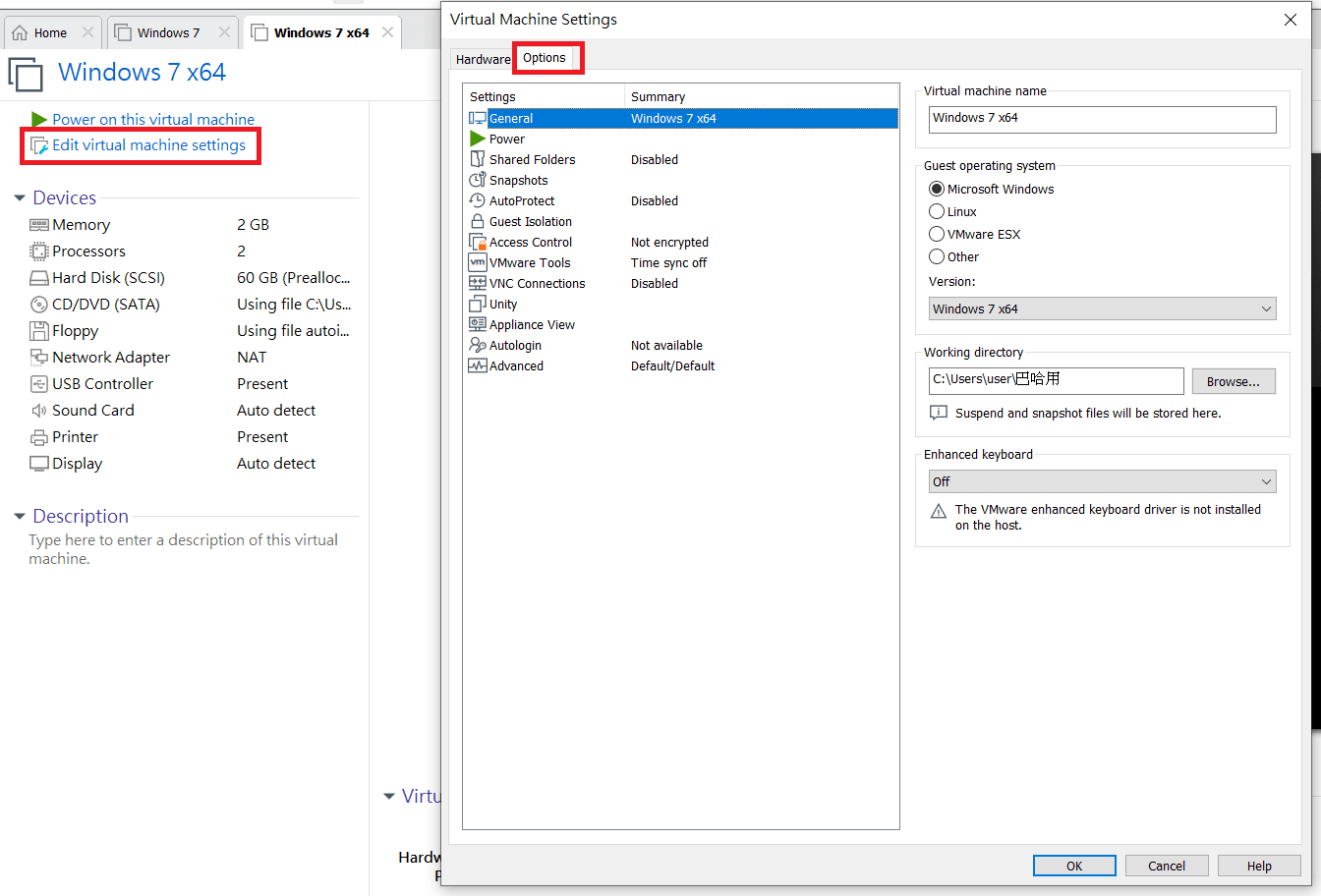This screenshot has height=896, width=1321.
Task: Select the AutoProtect clock icon
Action: (x=478, y=200)
